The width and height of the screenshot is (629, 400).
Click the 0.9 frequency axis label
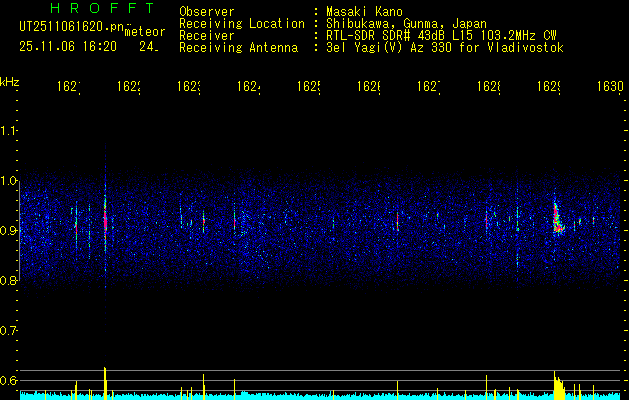point(8,231)
